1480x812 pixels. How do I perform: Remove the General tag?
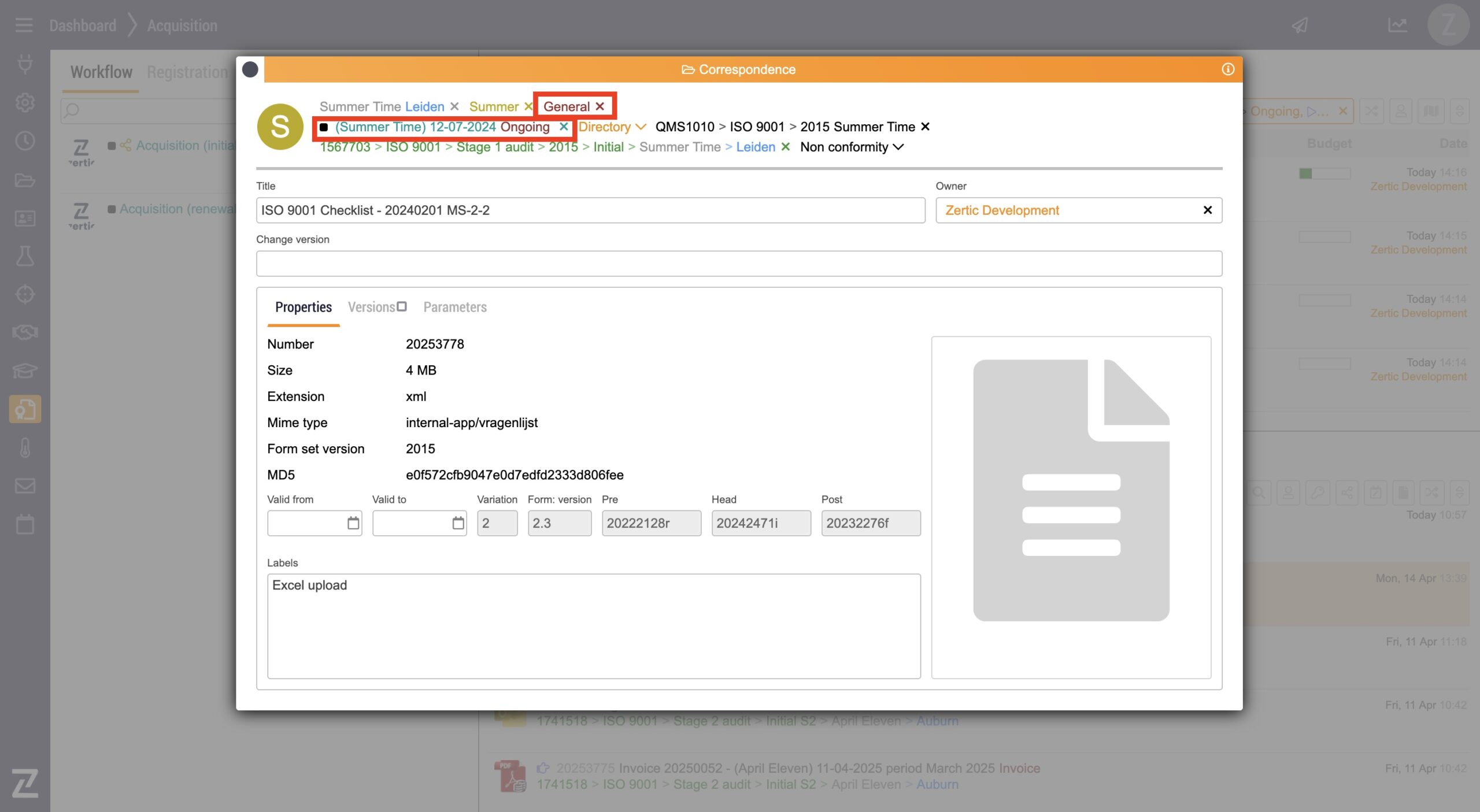(x=600, y=106)
